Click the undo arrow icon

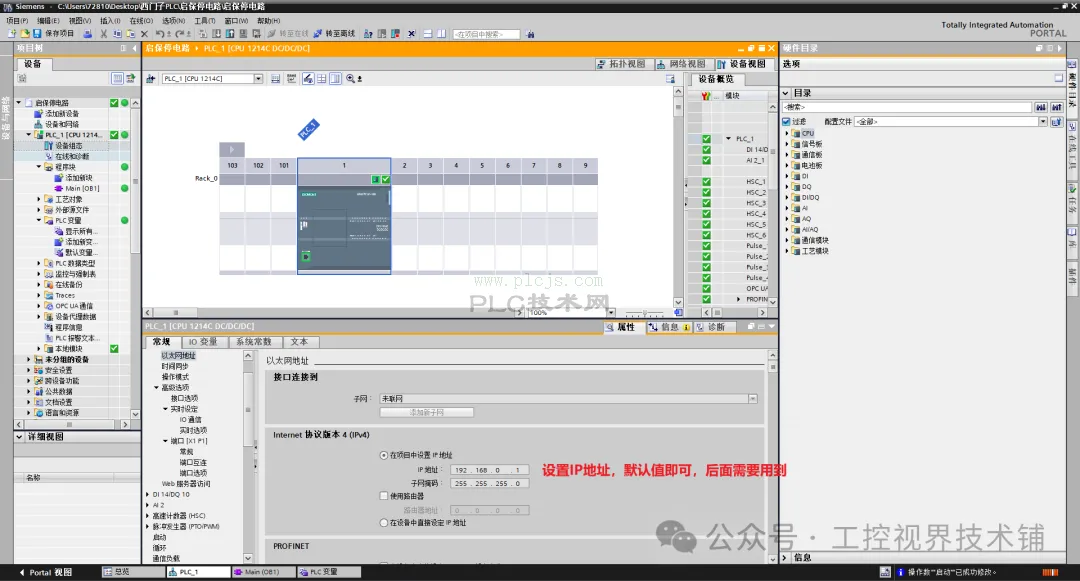pos(160,33)
